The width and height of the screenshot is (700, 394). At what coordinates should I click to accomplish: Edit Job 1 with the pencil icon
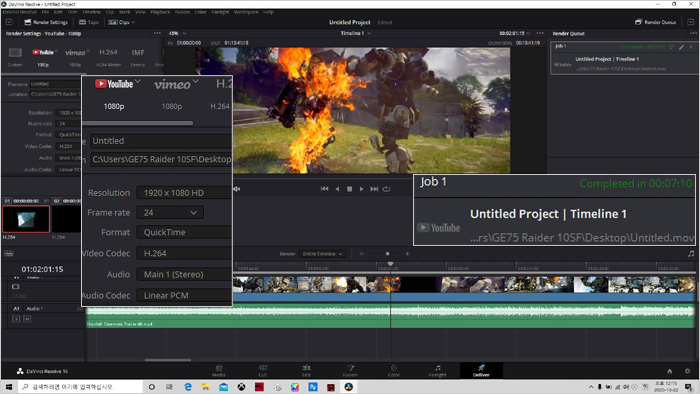pyautogui.click(x=681, y=47)
